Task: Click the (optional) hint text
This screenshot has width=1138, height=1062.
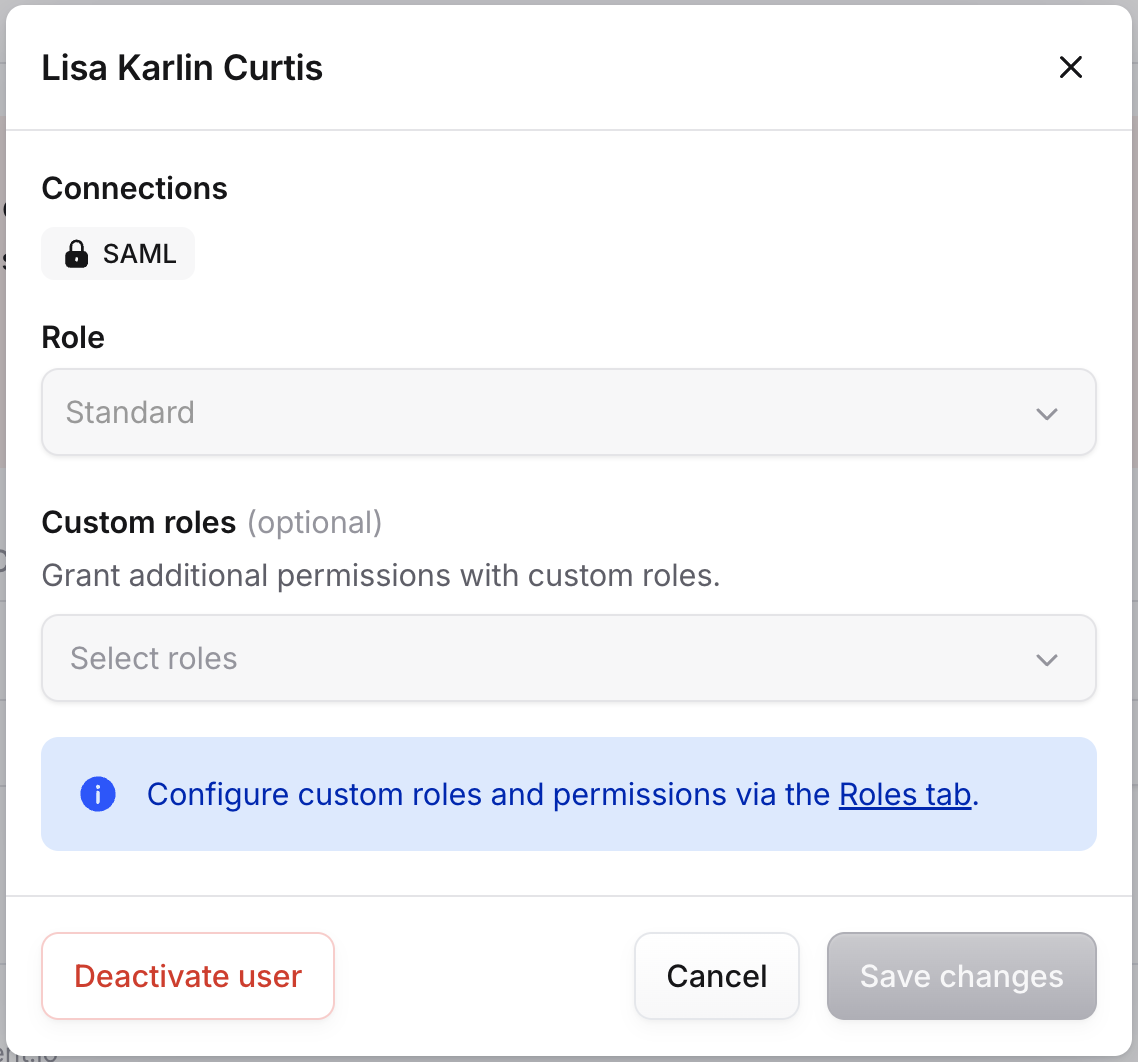Action: point(314,522)
